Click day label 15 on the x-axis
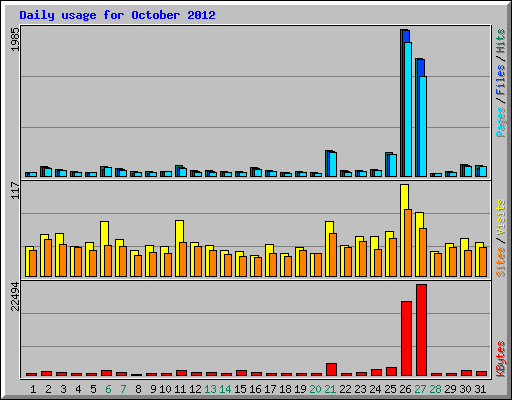 click(x=240, y=389)
